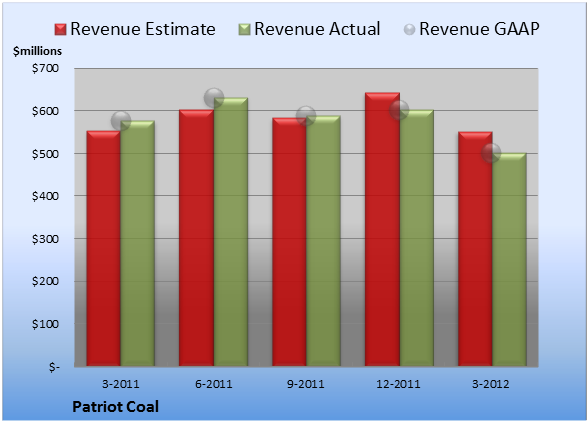Screen dimensions: 588x422
Task: Select the red estimate bar for 9-2011
Action: coord(289,242)
